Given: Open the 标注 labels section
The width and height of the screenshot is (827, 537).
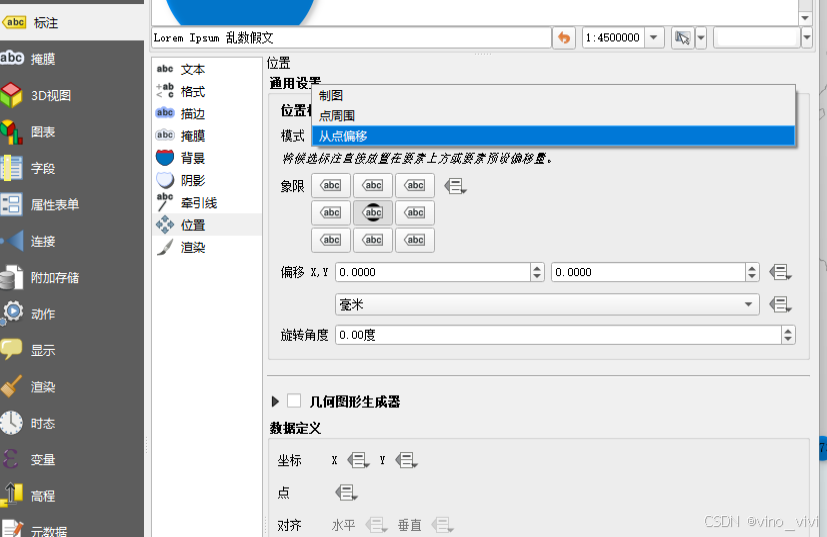Looking at the screenshot, I should click(x=71, y=23).
